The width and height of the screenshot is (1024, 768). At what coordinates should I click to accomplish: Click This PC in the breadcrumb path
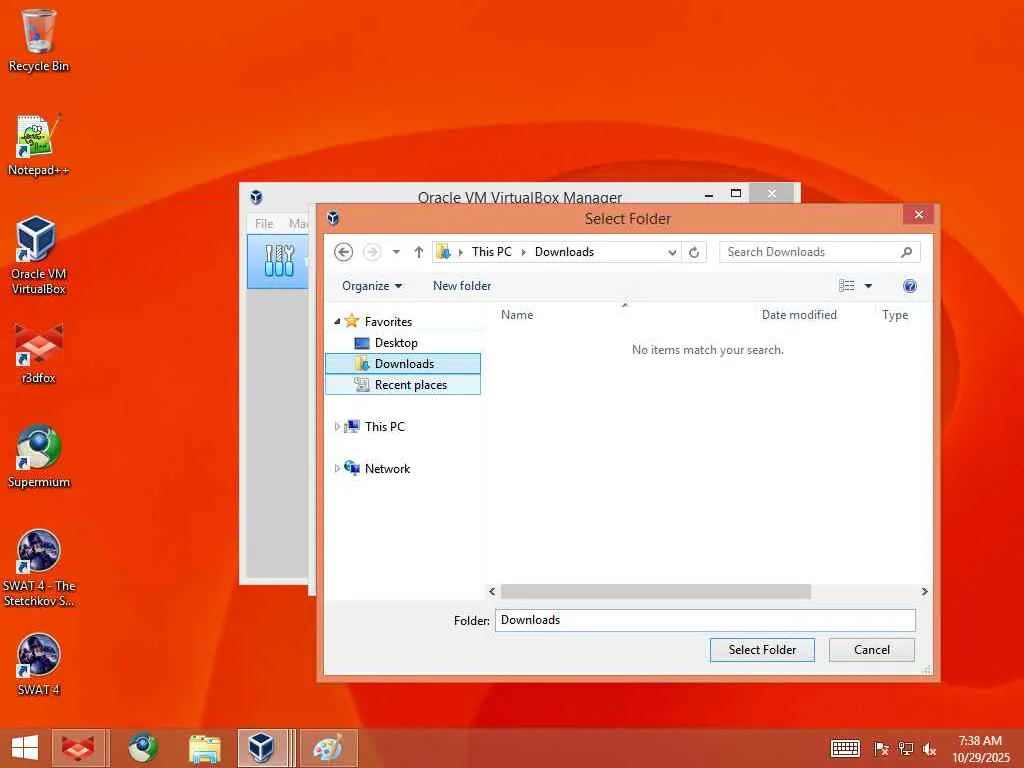click(x=492, y=252)
